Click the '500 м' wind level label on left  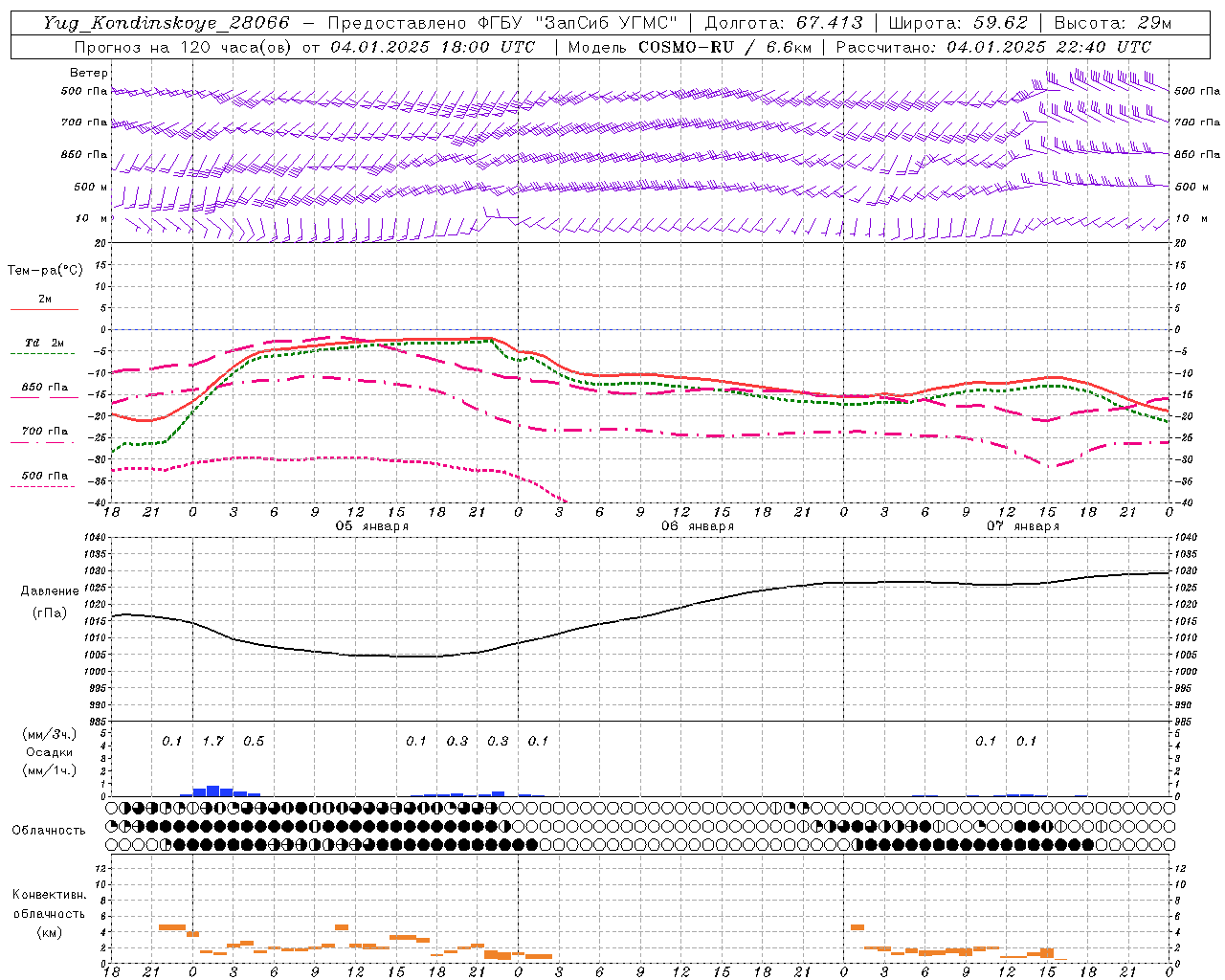91,188
